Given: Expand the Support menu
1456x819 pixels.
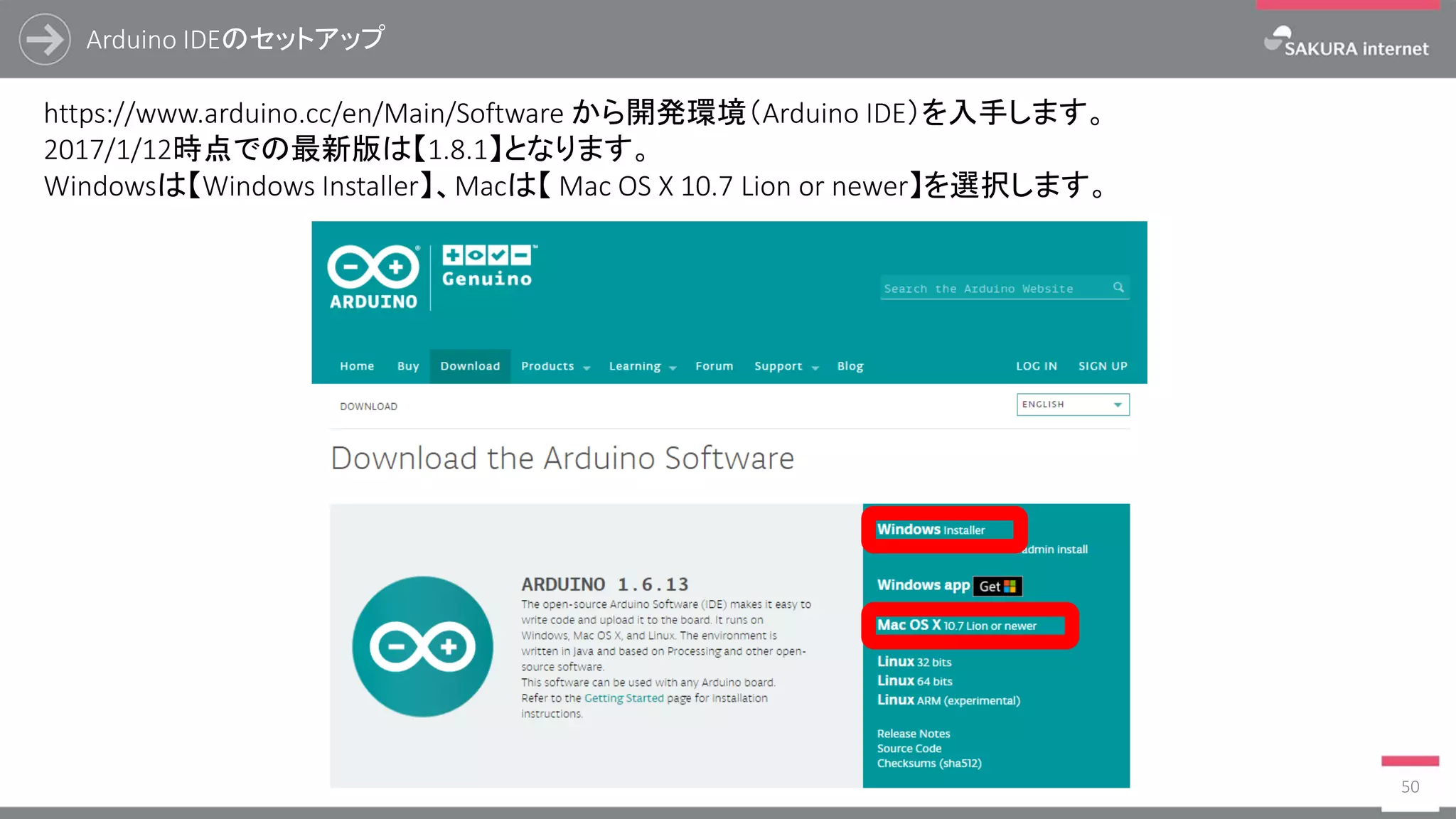Looking at the screenshot, I should pos(786,366).
